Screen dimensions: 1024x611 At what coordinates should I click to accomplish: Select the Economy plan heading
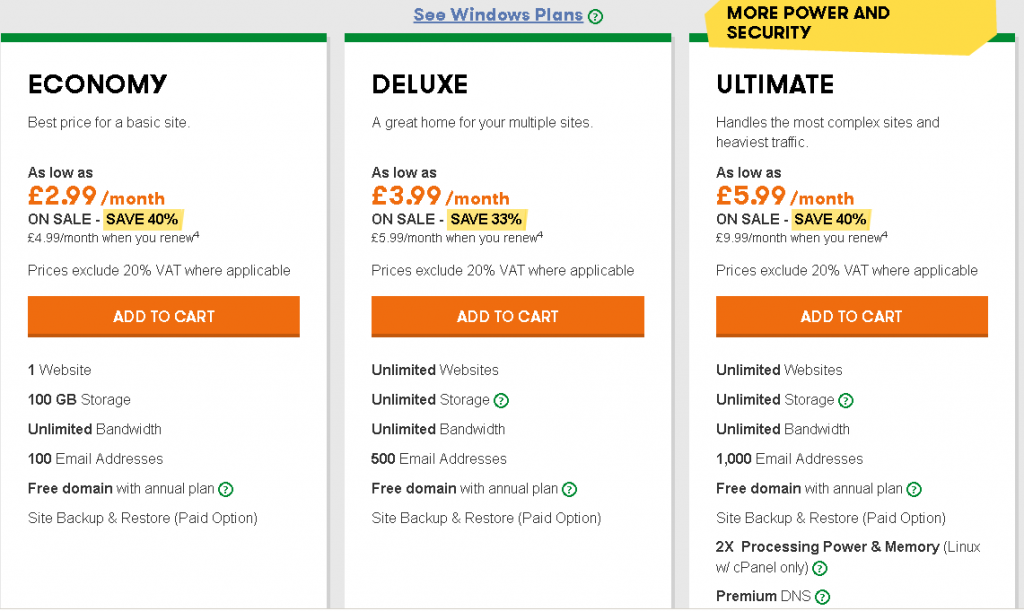(97, 84)
